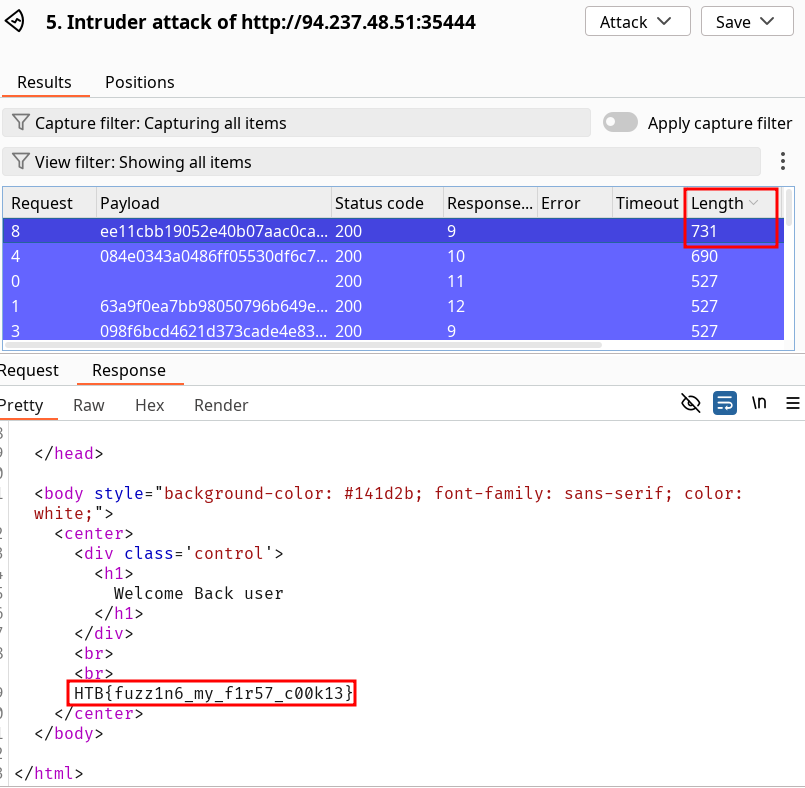Viewport: 805px width, 788px height.
Task: Expand the Attack dropdown menu
Action: tap(637, 22)
